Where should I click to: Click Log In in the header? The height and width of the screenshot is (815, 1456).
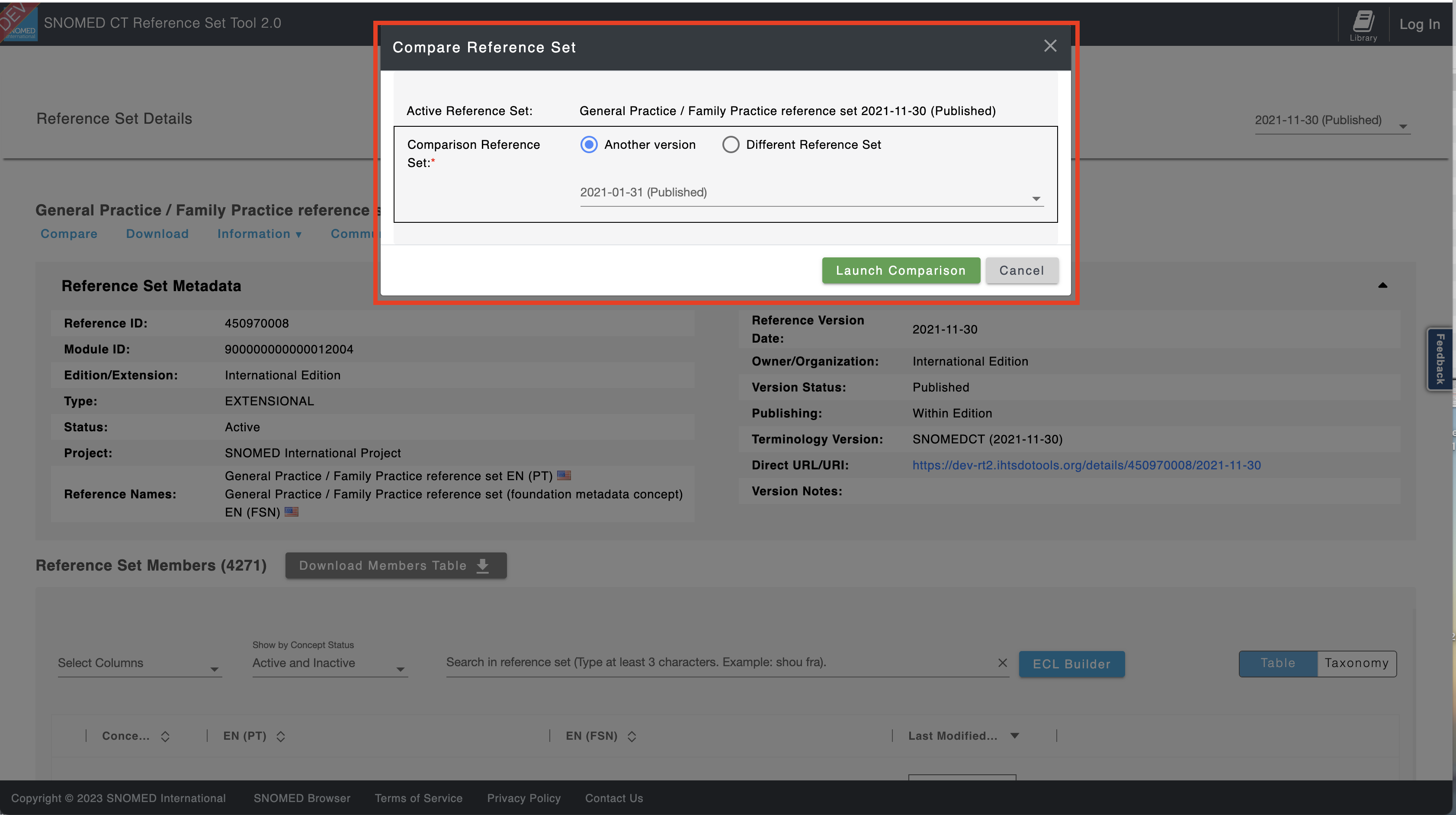click(x=1419, y=24)
